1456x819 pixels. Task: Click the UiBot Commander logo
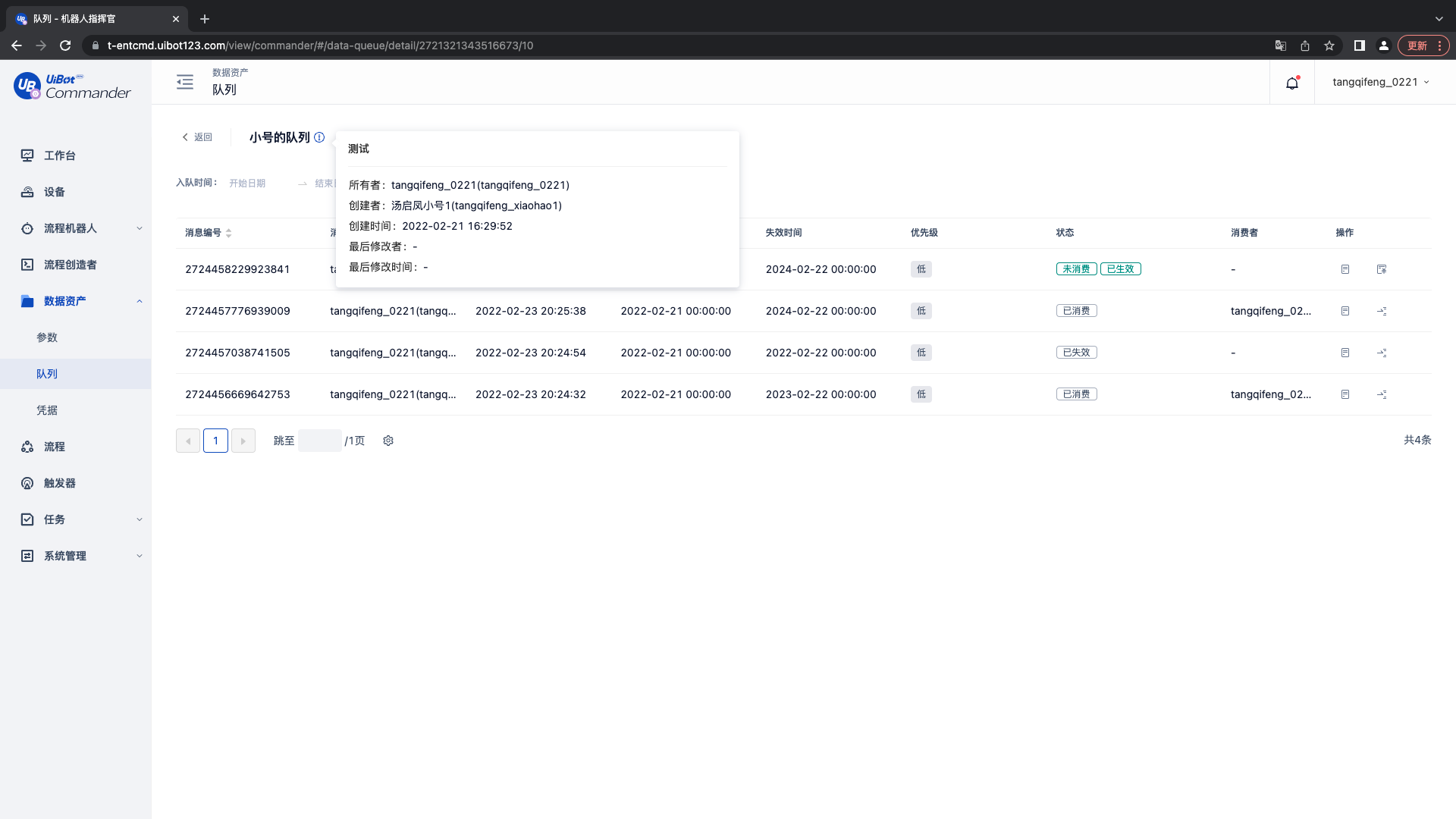(72, 86)
